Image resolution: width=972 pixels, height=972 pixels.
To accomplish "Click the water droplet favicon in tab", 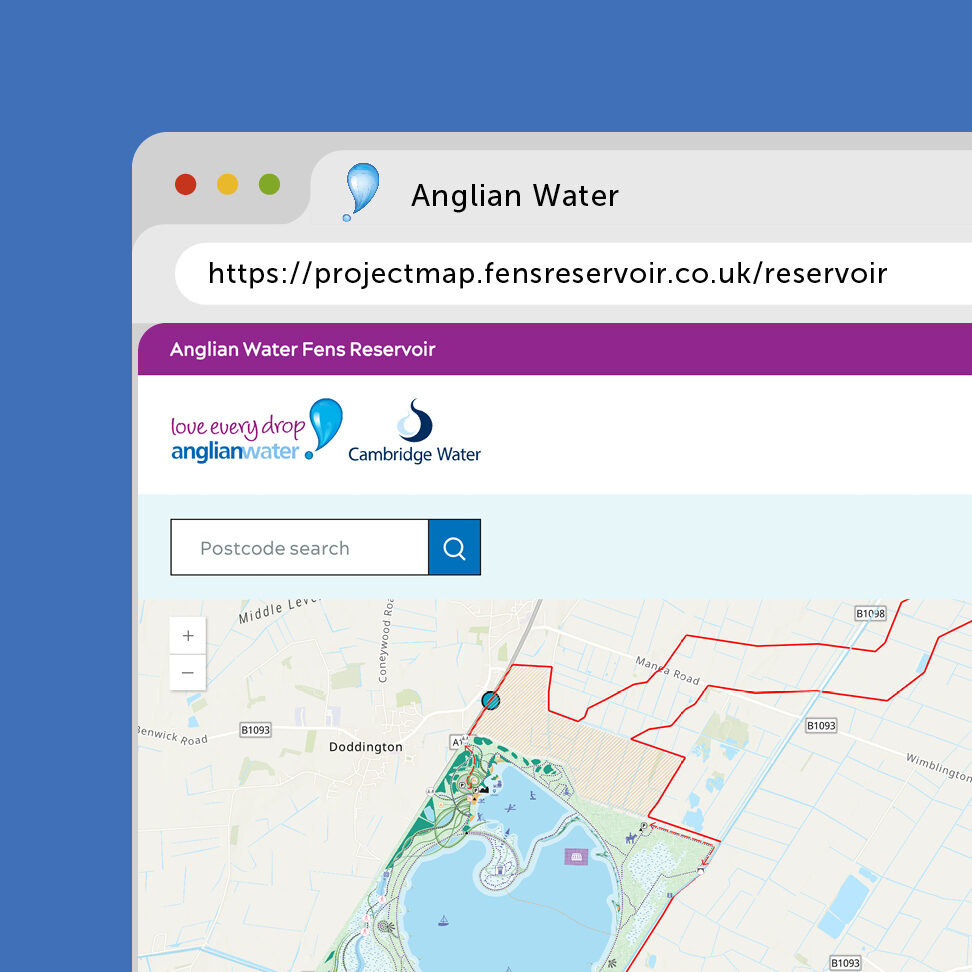I will (360, 192).
